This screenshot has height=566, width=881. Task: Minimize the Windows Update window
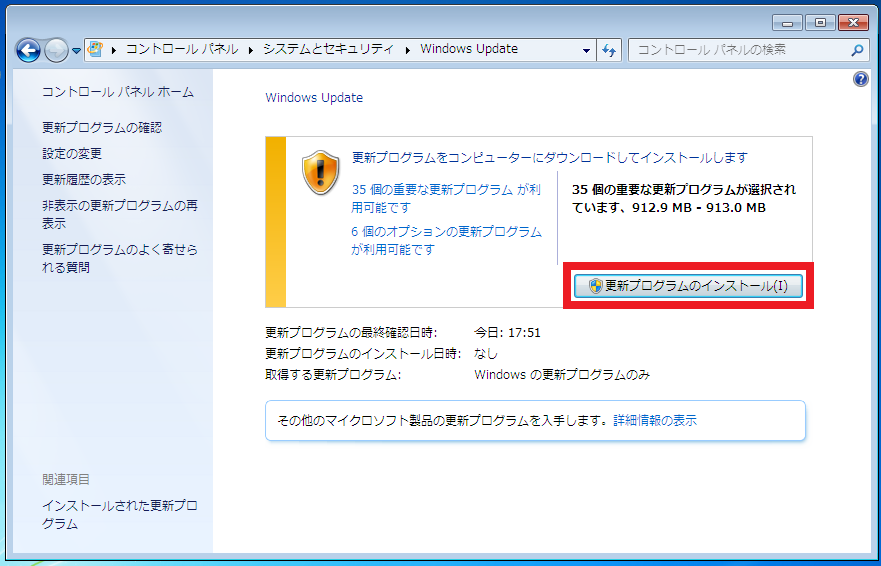pos(787,23)
